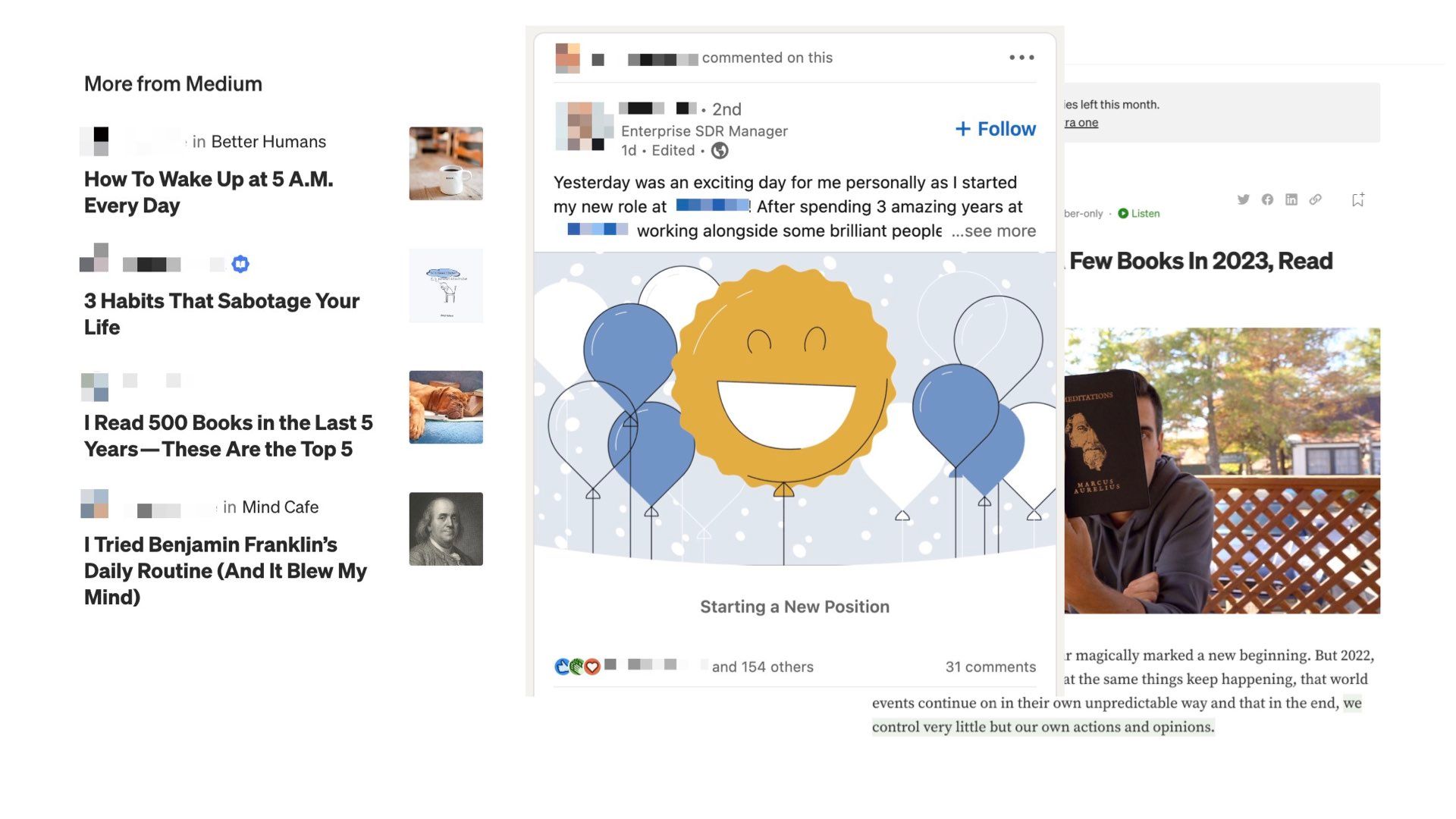The width and height of the screenshot is (1456, 819).
Task: Open How To Wake Up at 5 A.M. article
Action: tap(209, 193)
